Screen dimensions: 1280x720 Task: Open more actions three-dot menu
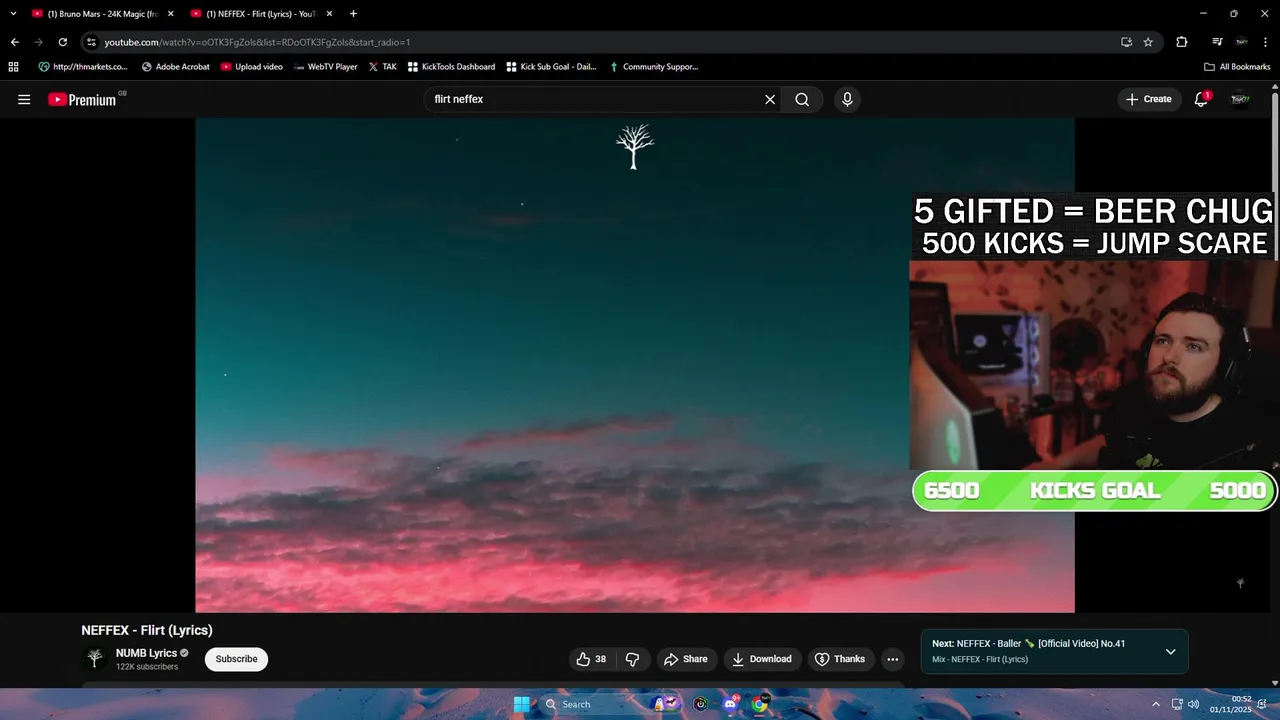coord(892,659)
